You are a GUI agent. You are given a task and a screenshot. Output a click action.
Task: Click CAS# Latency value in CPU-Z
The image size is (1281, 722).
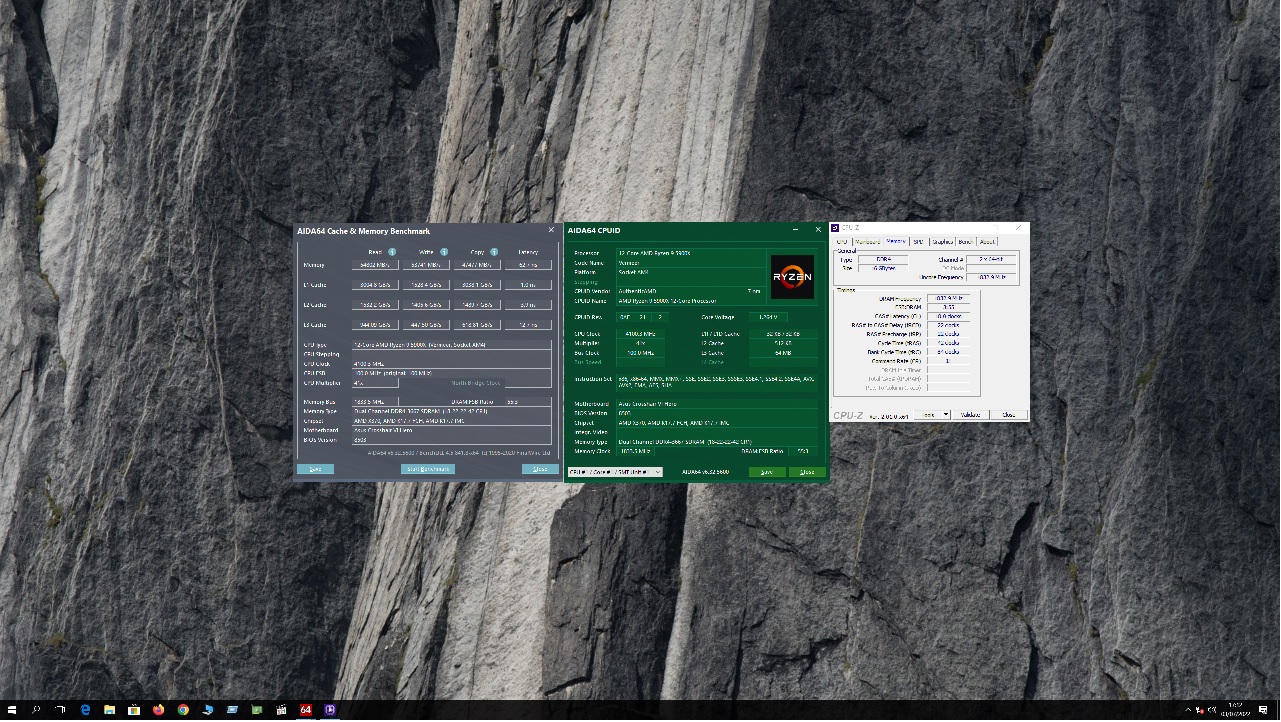pyautogui.click(x=949, y=316)
